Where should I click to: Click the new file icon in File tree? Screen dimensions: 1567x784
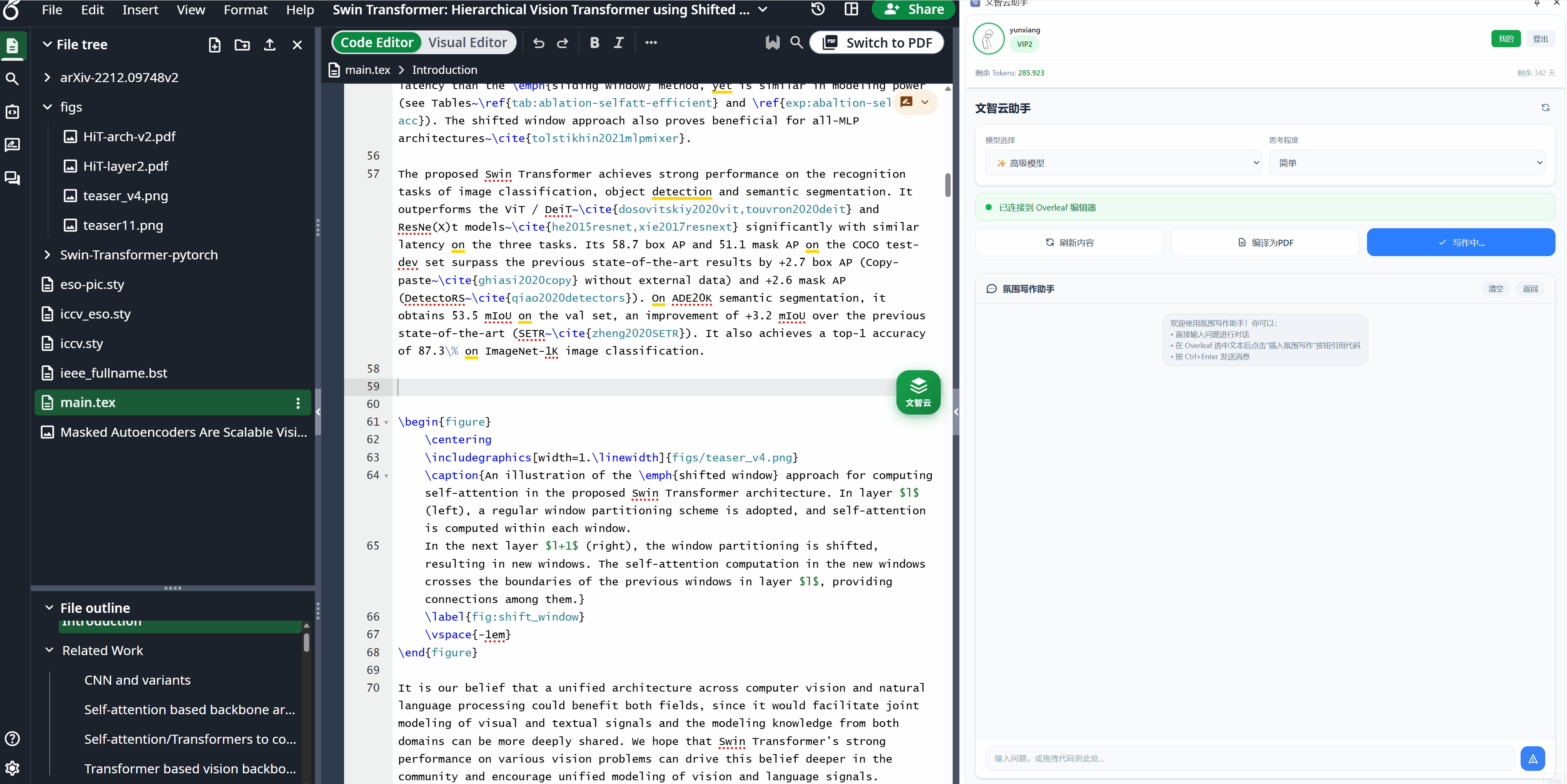tap(214, 45)
